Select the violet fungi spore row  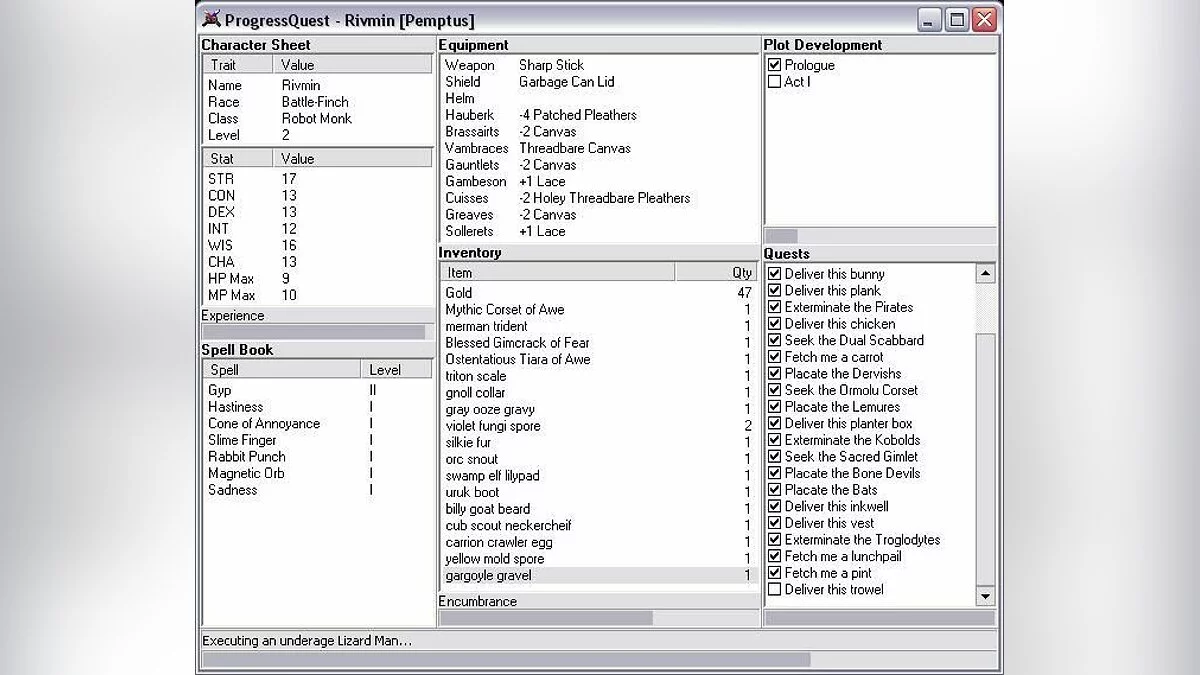pyautogui.click(x=598, y=426)
